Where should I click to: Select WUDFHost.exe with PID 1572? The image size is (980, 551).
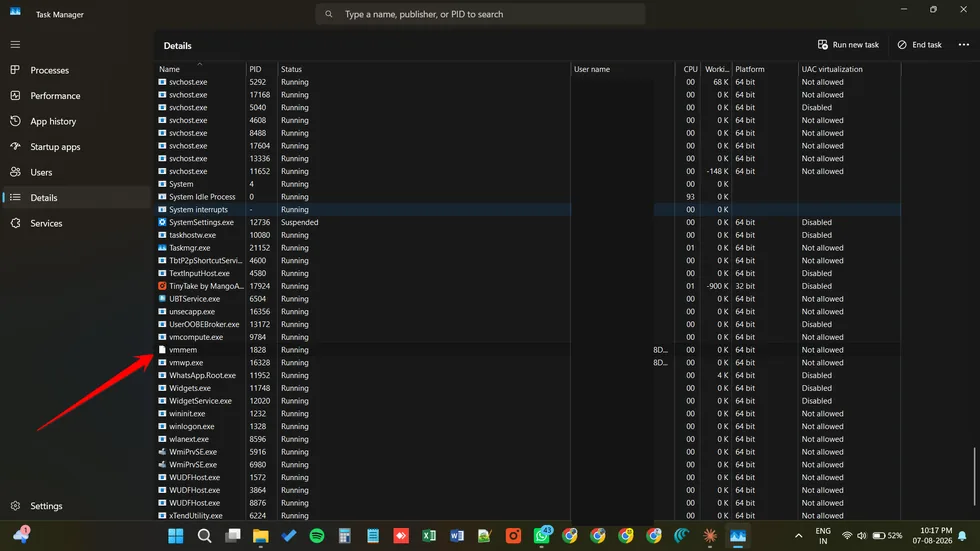pos(528,477)
